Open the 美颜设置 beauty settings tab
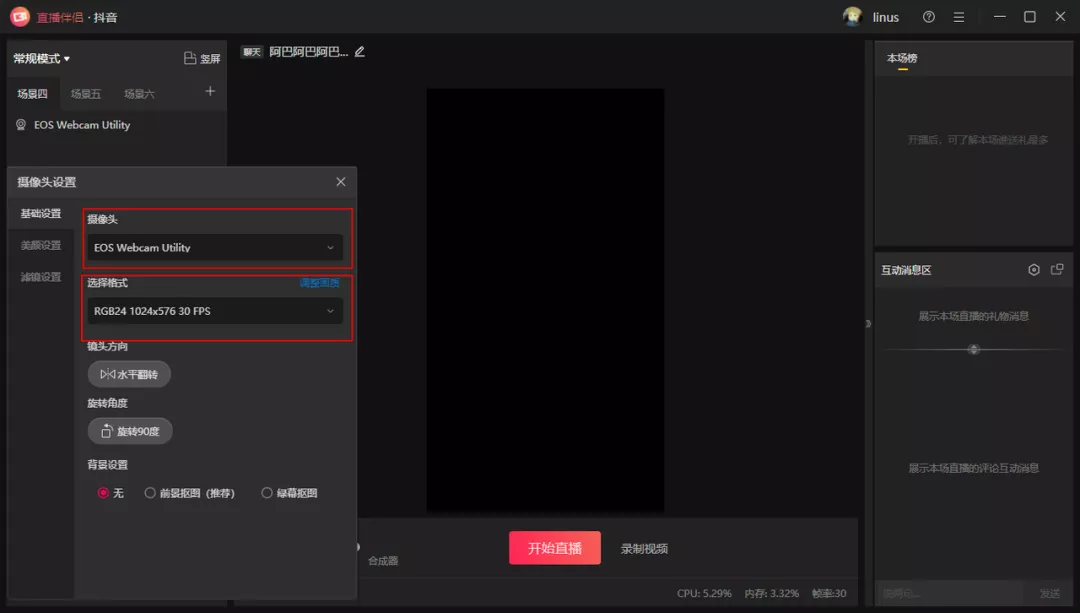The image size is (1080, 613). pyautogui.click(x=41, y=245)
